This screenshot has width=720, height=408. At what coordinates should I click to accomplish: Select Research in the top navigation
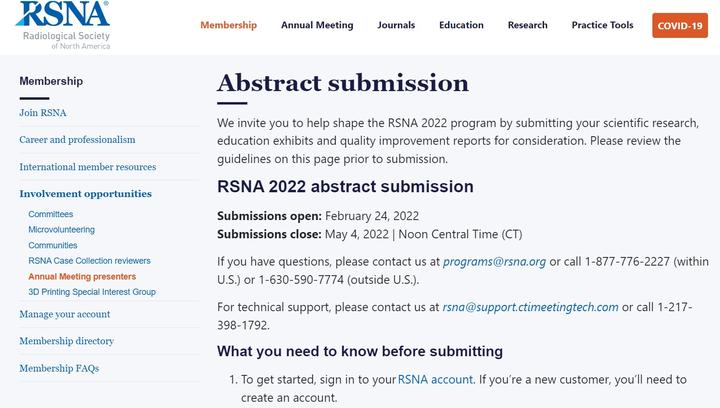tap(527, 25)
